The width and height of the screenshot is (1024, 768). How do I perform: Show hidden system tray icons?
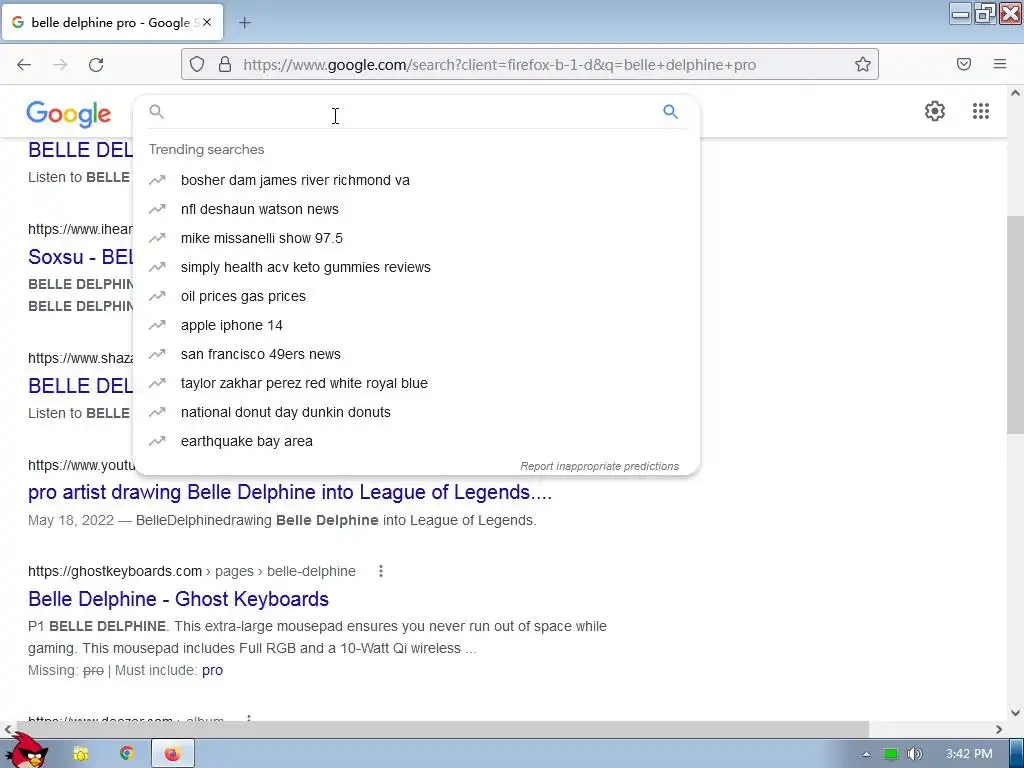(x=867, y=754)
